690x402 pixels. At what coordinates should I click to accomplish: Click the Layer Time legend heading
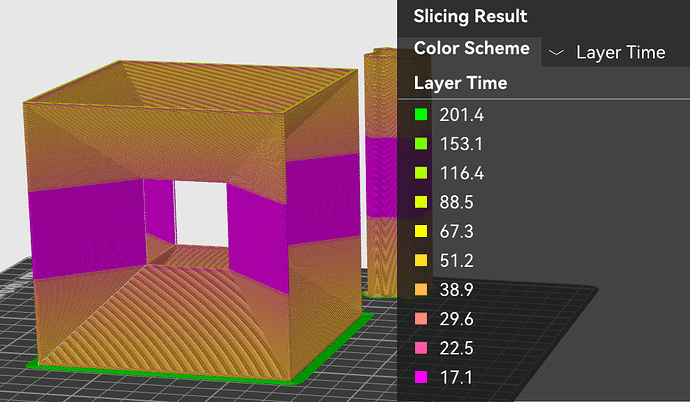coord(461,83)
